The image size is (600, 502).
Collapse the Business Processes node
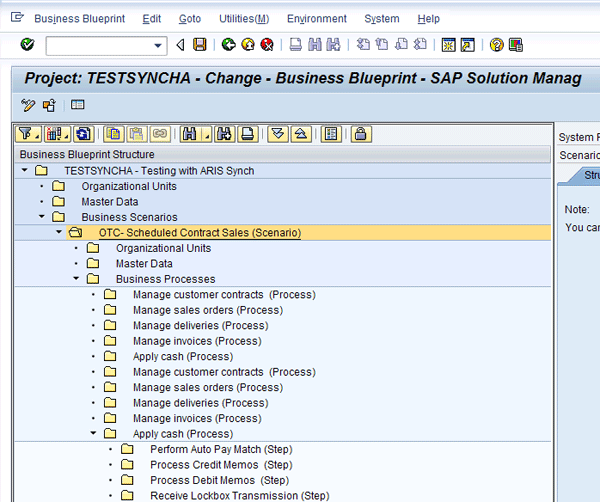76,279
